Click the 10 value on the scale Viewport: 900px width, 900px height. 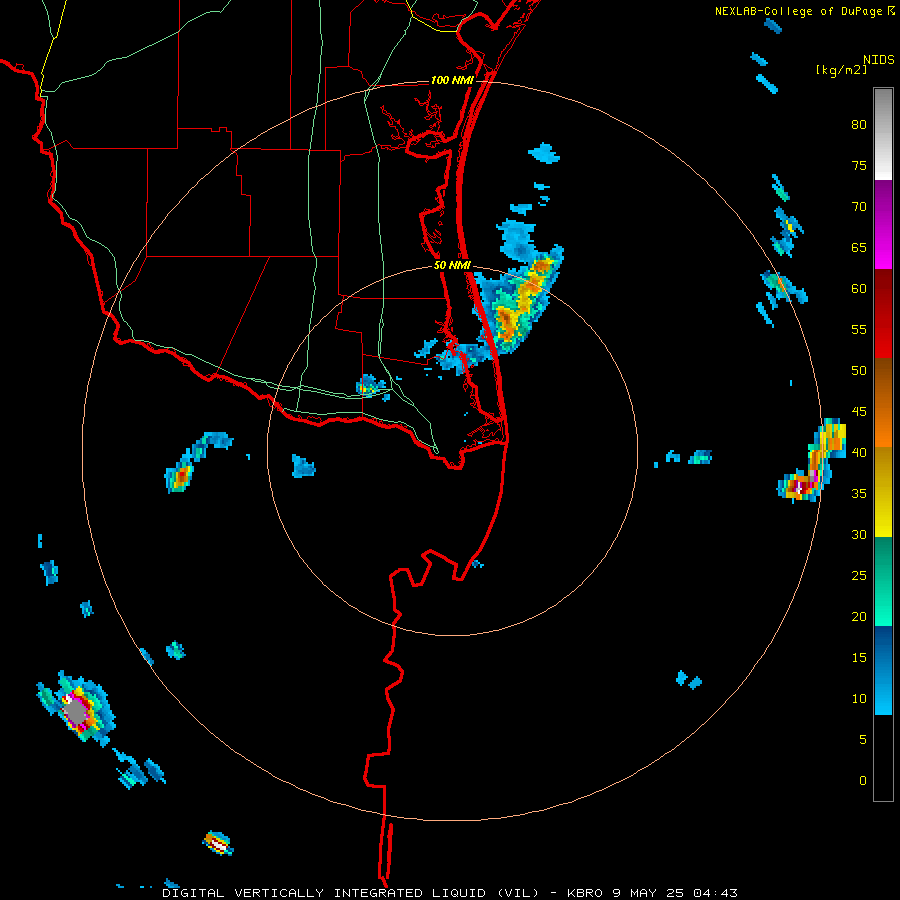[x=859, y=699]
